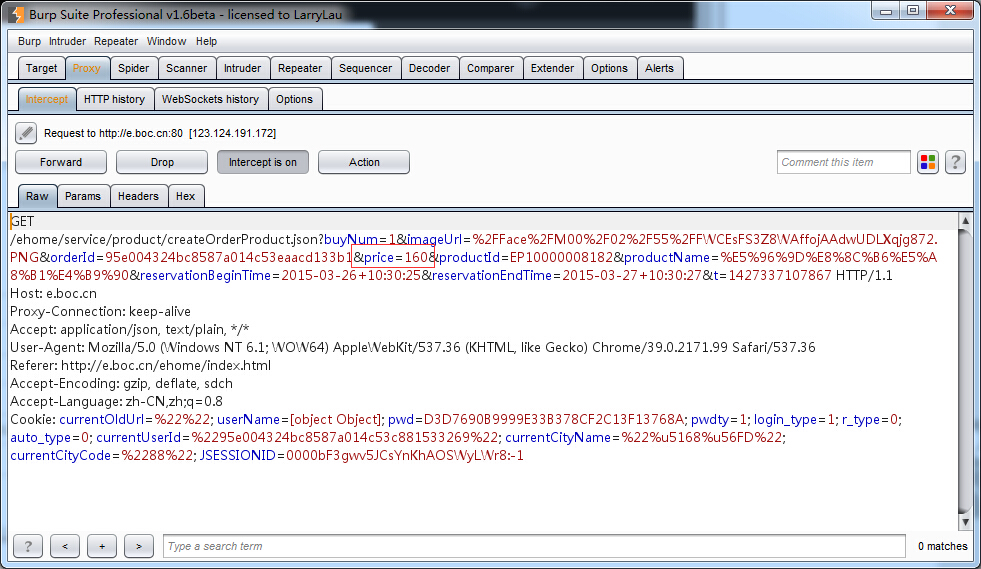Image resolution: width=981 pixels, height=569 pixels.
Task: Open the Window menu
Action: pyautogui.click(x=166, y=41)
